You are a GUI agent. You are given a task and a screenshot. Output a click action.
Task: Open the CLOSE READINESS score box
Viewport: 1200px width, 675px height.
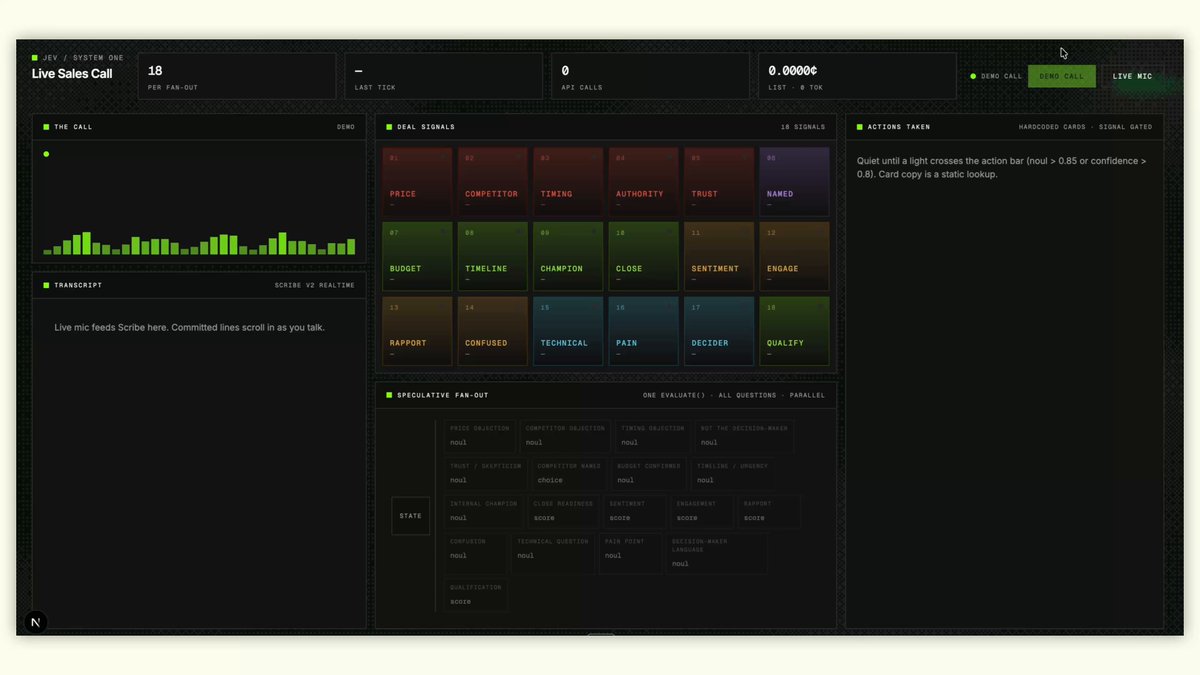pyautogui.click(x=563, y=512)
